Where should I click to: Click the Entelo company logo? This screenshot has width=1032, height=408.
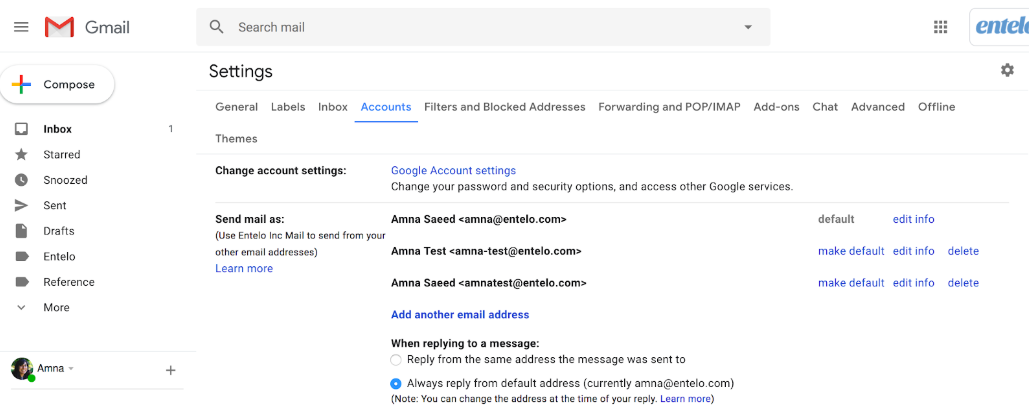[x=1000, y=26]
